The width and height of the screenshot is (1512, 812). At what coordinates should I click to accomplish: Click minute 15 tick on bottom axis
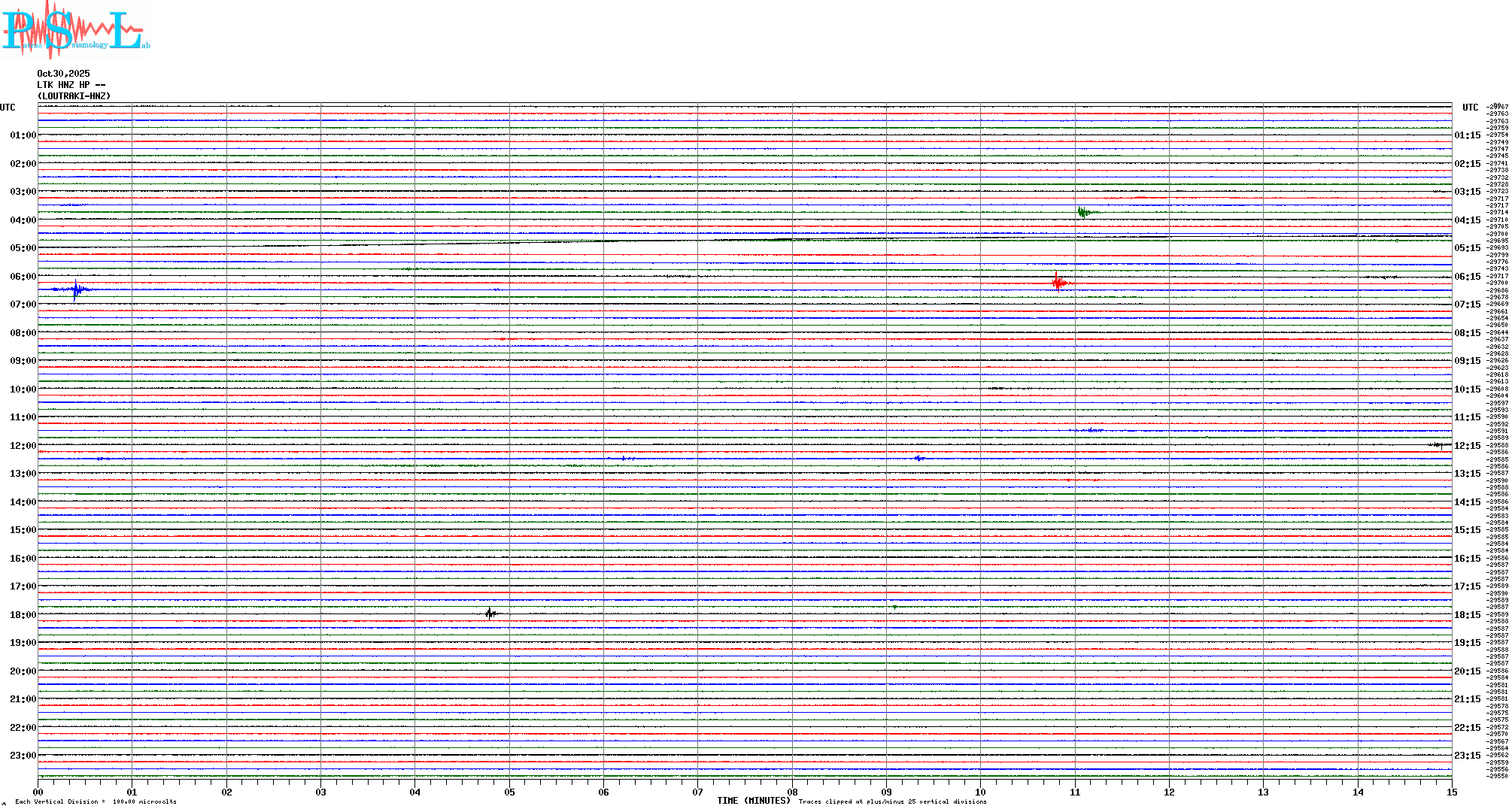(1452, 792)
